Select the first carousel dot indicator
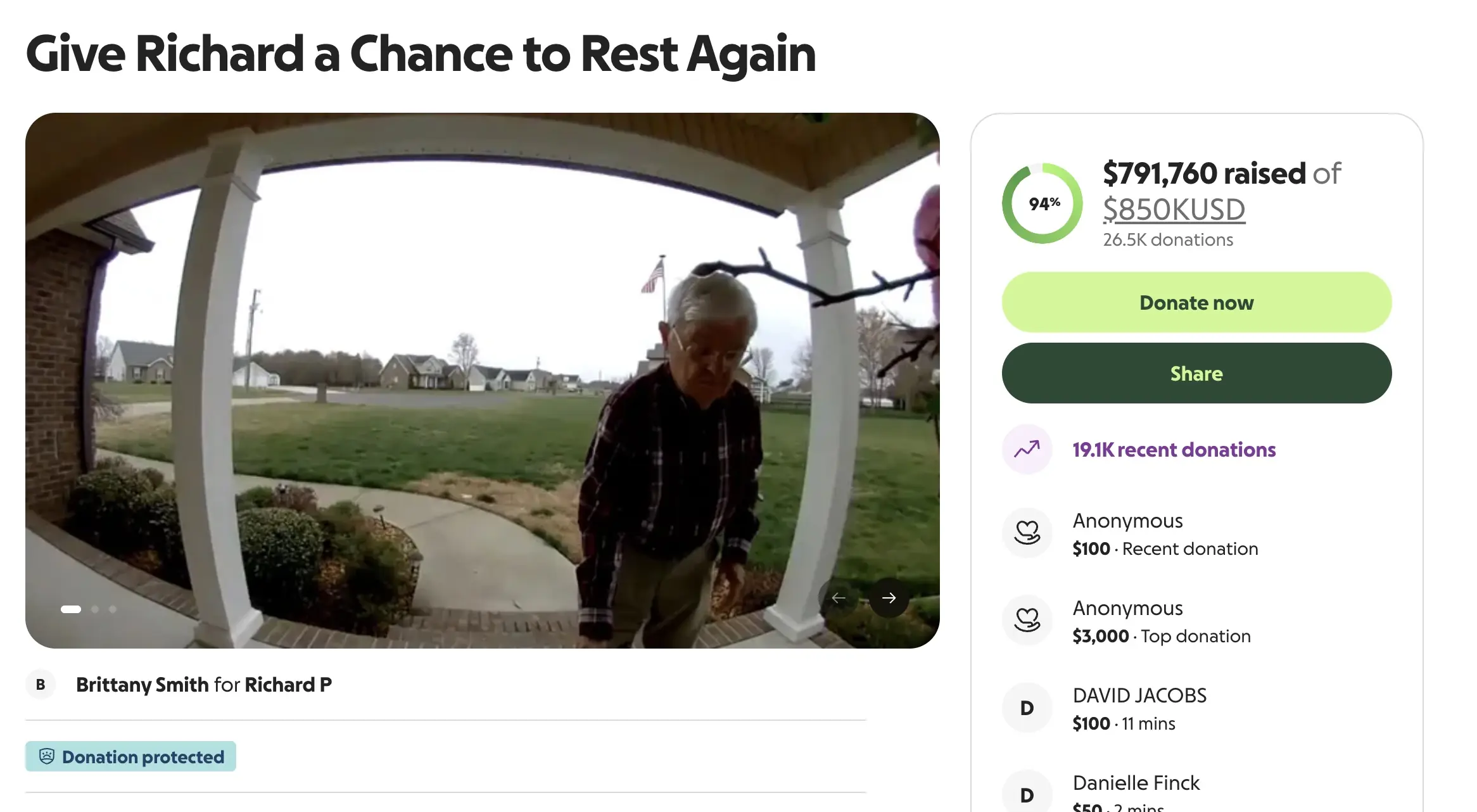1477x812 pixels. point(70,609)
